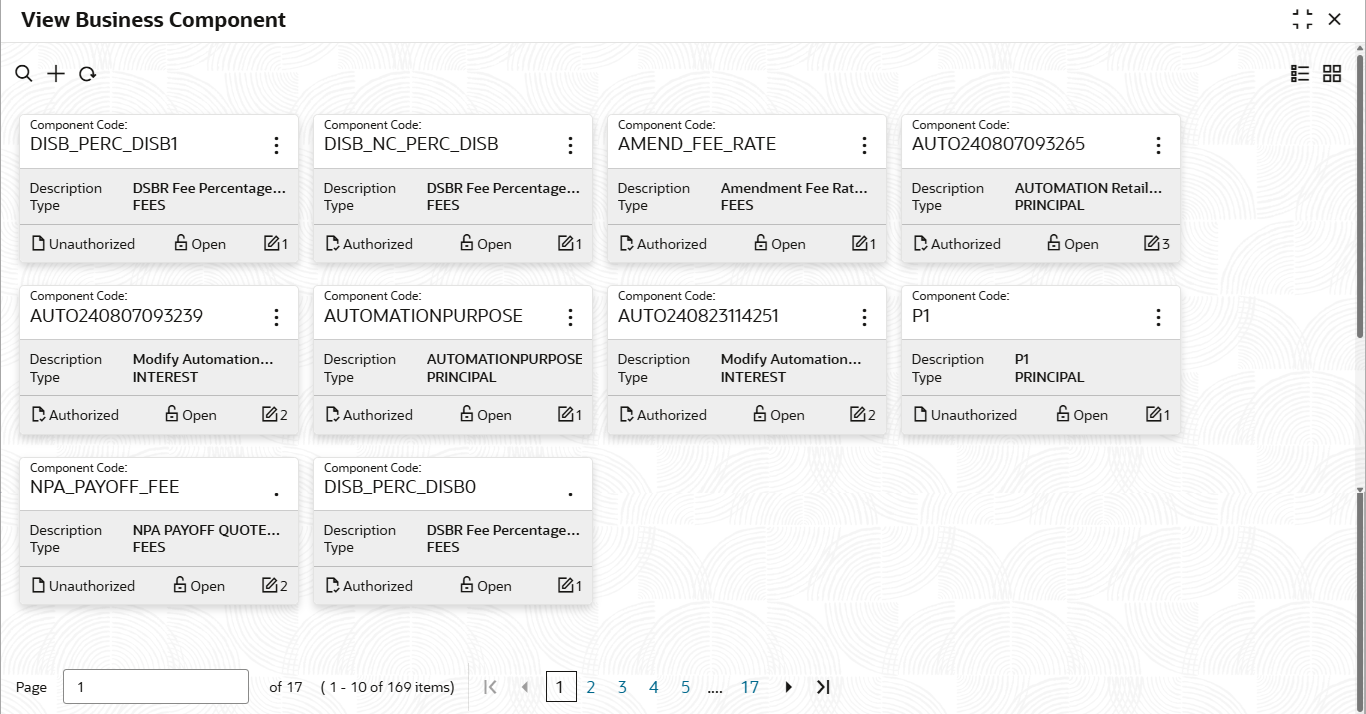Open options menu for AMEND_FEE_RATE card
The width and height of the screenshot is (1366, 714).
(865, 146)
